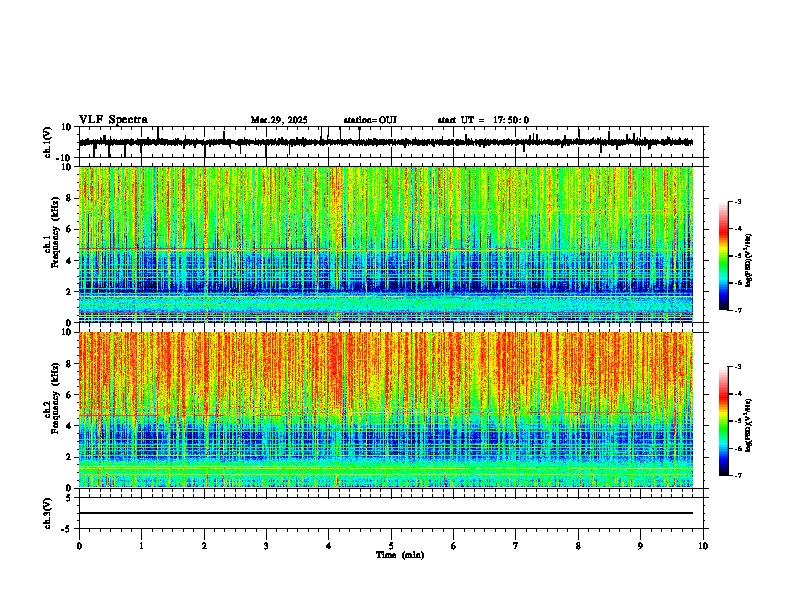Click the ch.2 "Frequency (kHz)" axis label
Image resolution: width=792 pixels, height=612 pixels.
pyautogui.click(x=55, y=398)
